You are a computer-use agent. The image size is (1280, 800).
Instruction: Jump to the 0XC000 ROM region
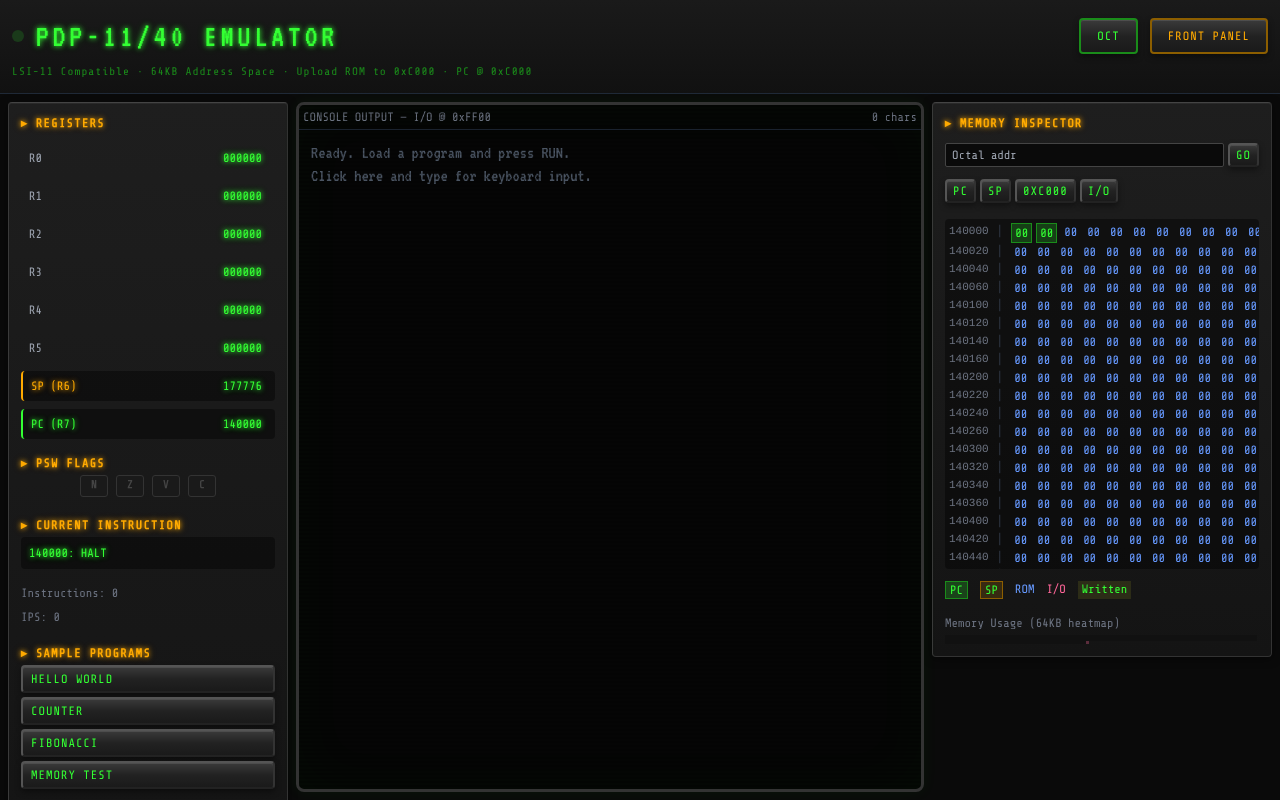1044,190
